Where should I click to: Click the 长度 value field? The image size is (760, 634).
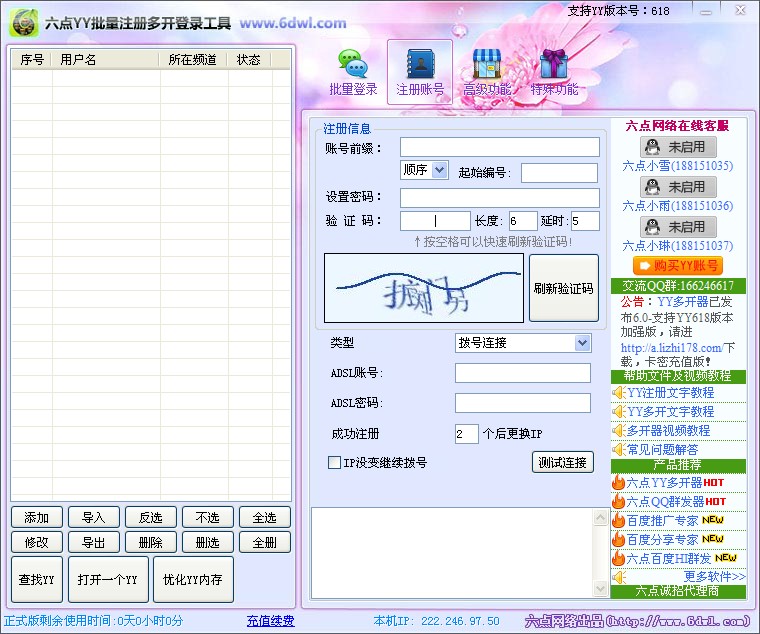(x=523, y=221)
